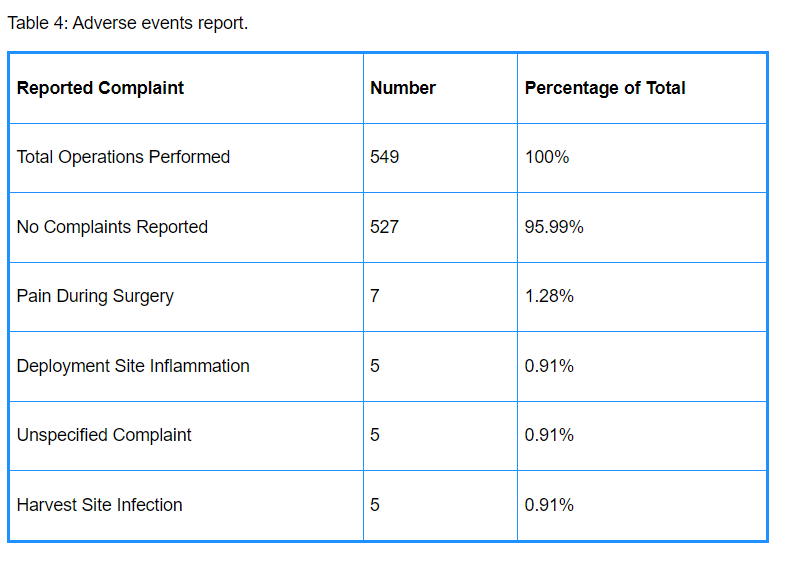Viewport: 789px width, 561px height.
Task: Click the "Percentage of Total" header cell
Action: coord(605,88)
